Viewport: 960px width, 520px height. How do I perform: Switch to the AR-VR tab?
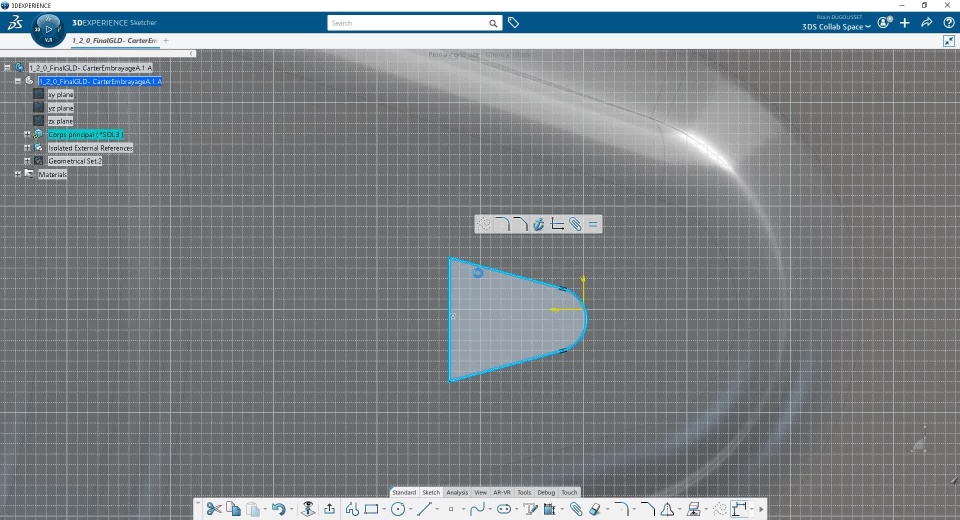[501, 492]
